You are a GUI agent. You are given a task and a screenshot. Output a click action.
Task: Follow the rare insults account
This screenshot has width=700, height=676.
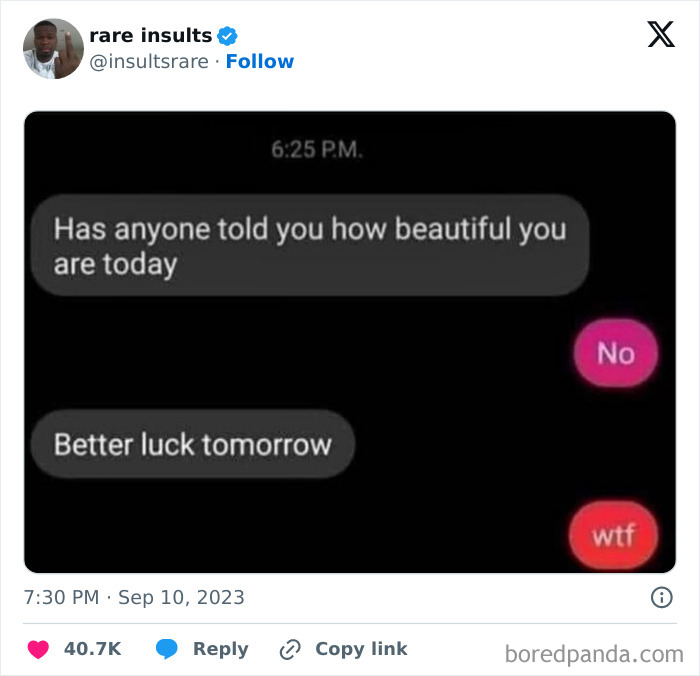point(260,62)
